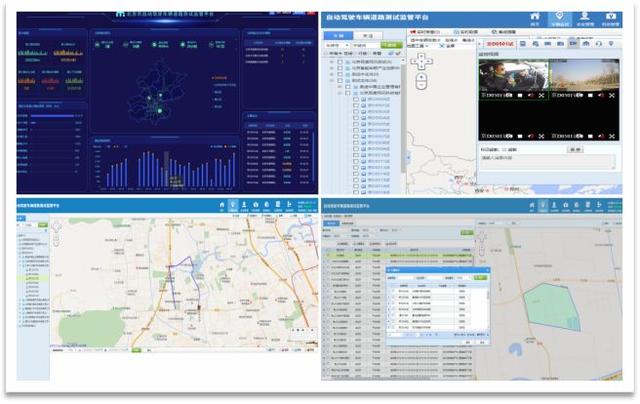Click green search button in track map left panel
Viewport: 640px width, 404px height.
[x=42, y=225]
